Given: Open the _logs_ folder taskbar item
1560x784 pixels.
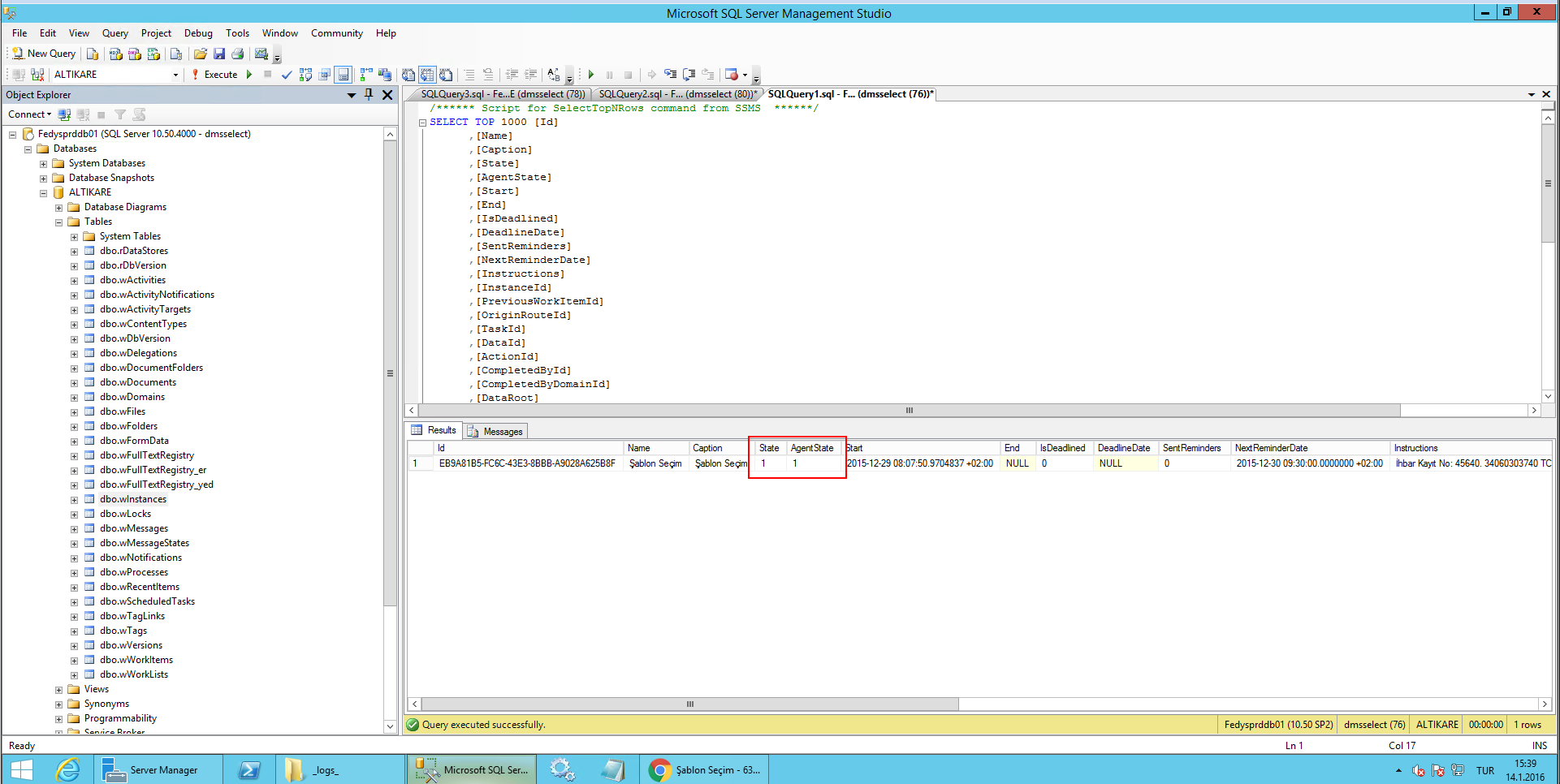Looking at the screenshot, I should click(340, 769).
